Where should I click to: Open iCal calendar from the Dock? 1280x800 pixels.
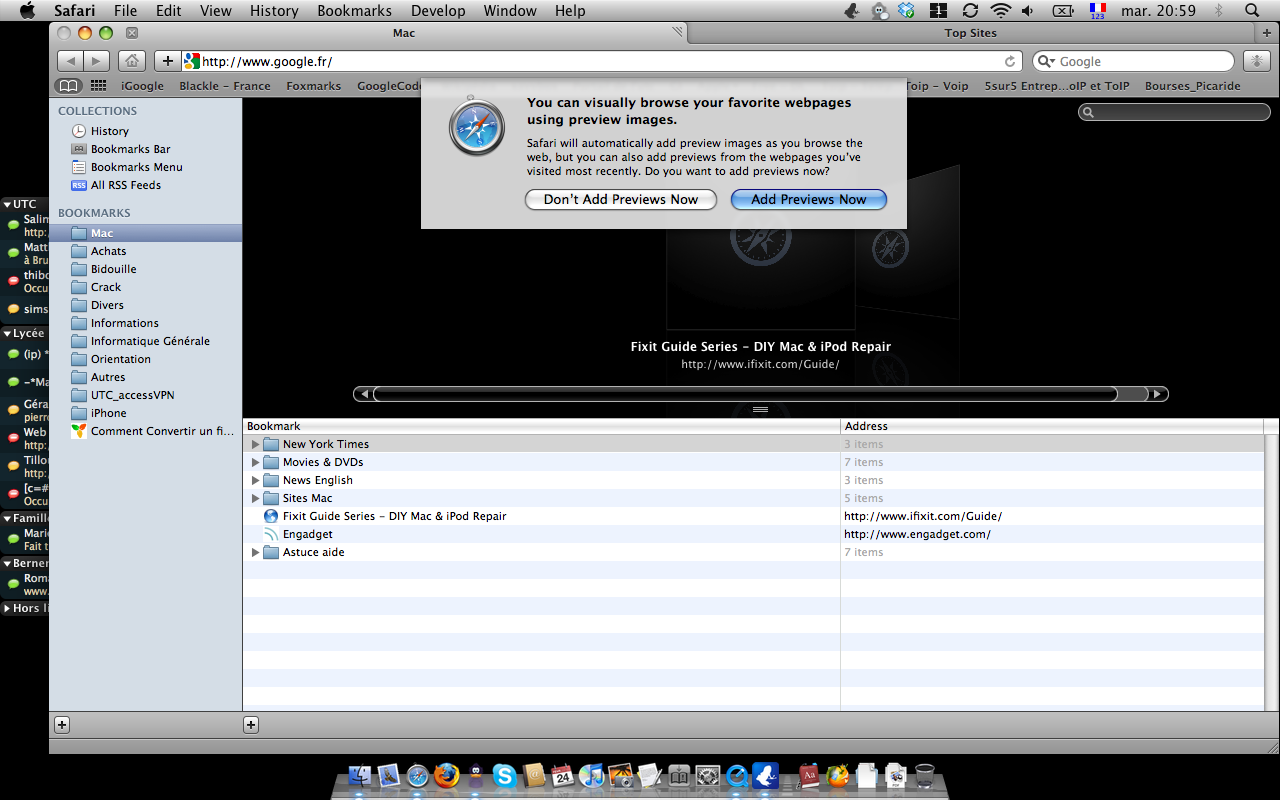pos(562,775)
